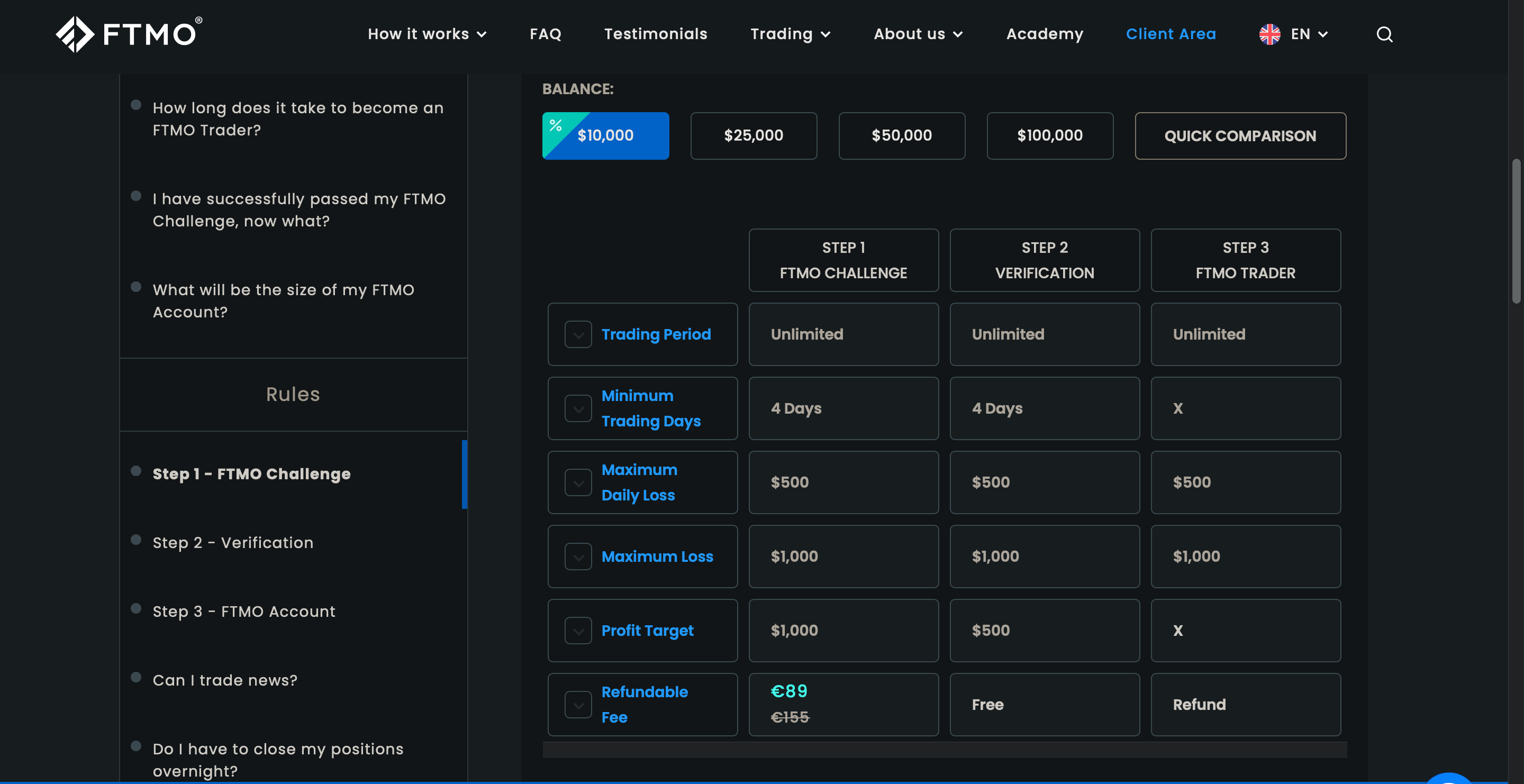The height and width of the screenshot is (784, 1524).
Task: Open 'What will be the size of my FTMO Account?'
Action: pyautogui.click(x=284, y=301)
